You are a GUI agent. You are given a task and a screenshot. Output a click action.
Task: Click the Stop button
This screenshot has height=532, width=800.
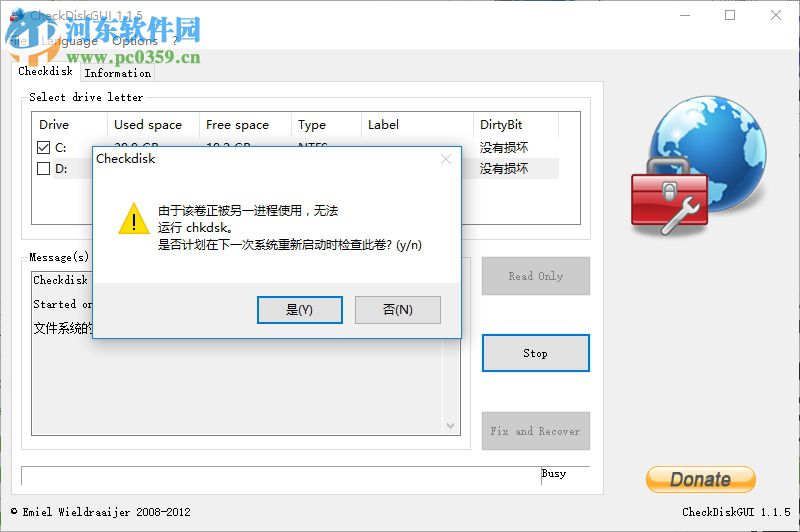pyautogui.click(x=536, y=353)
